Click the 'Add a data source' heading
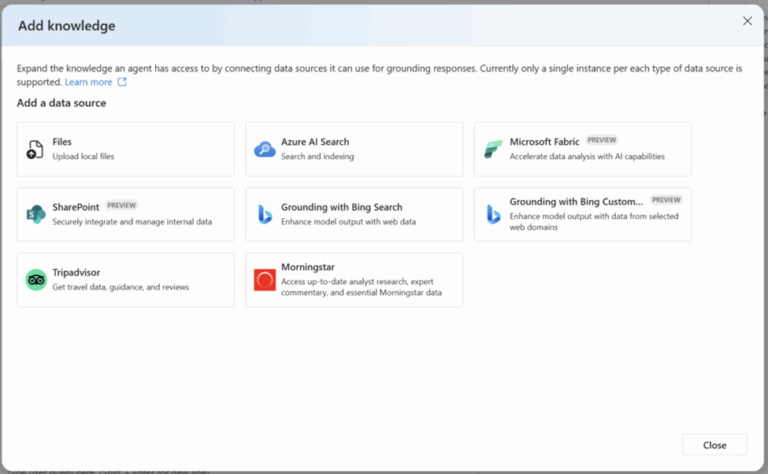 tap(61, 103)
